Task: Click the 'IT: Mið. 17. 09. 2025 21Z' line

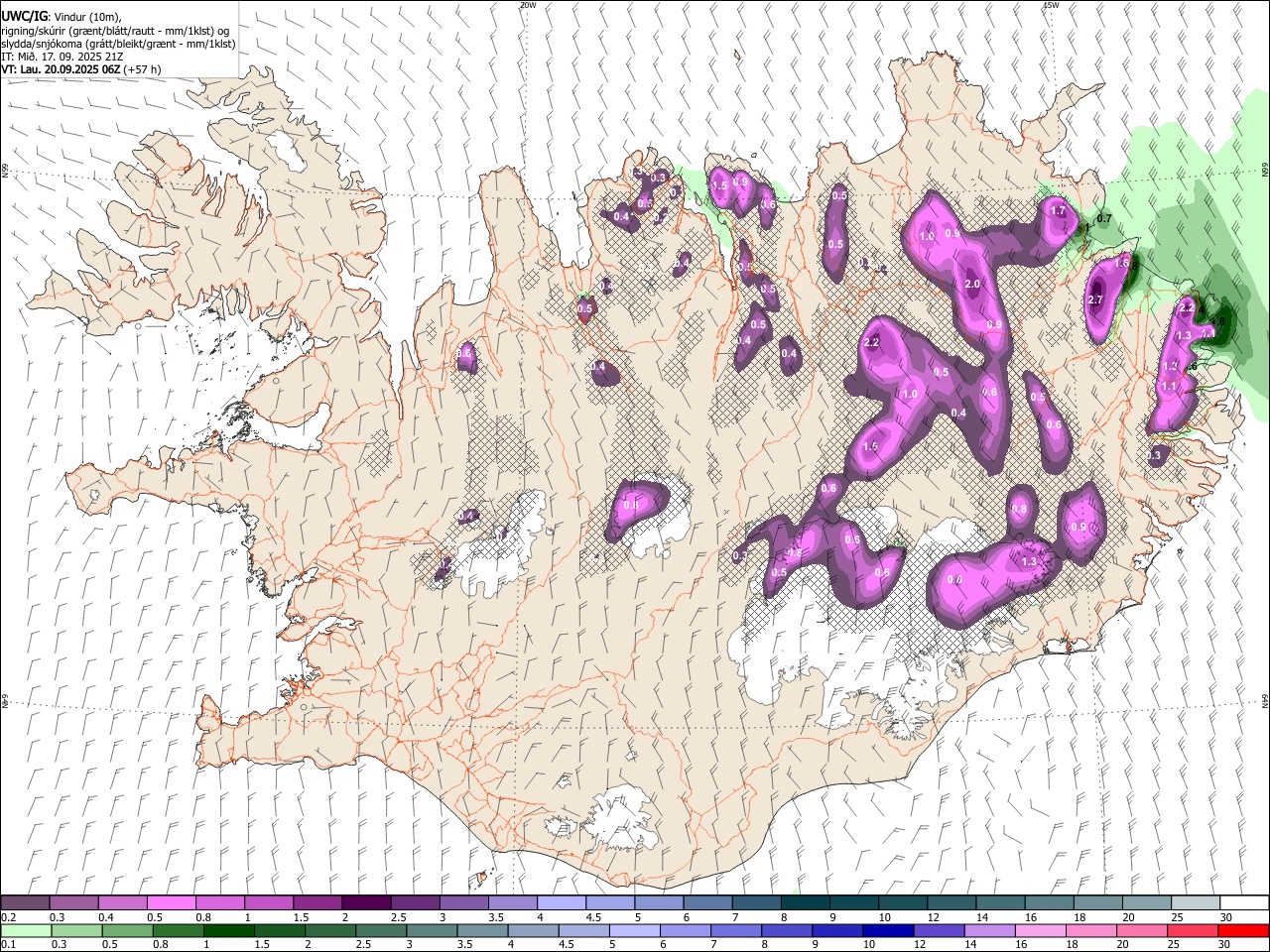Action: click(x=62, y=57)
